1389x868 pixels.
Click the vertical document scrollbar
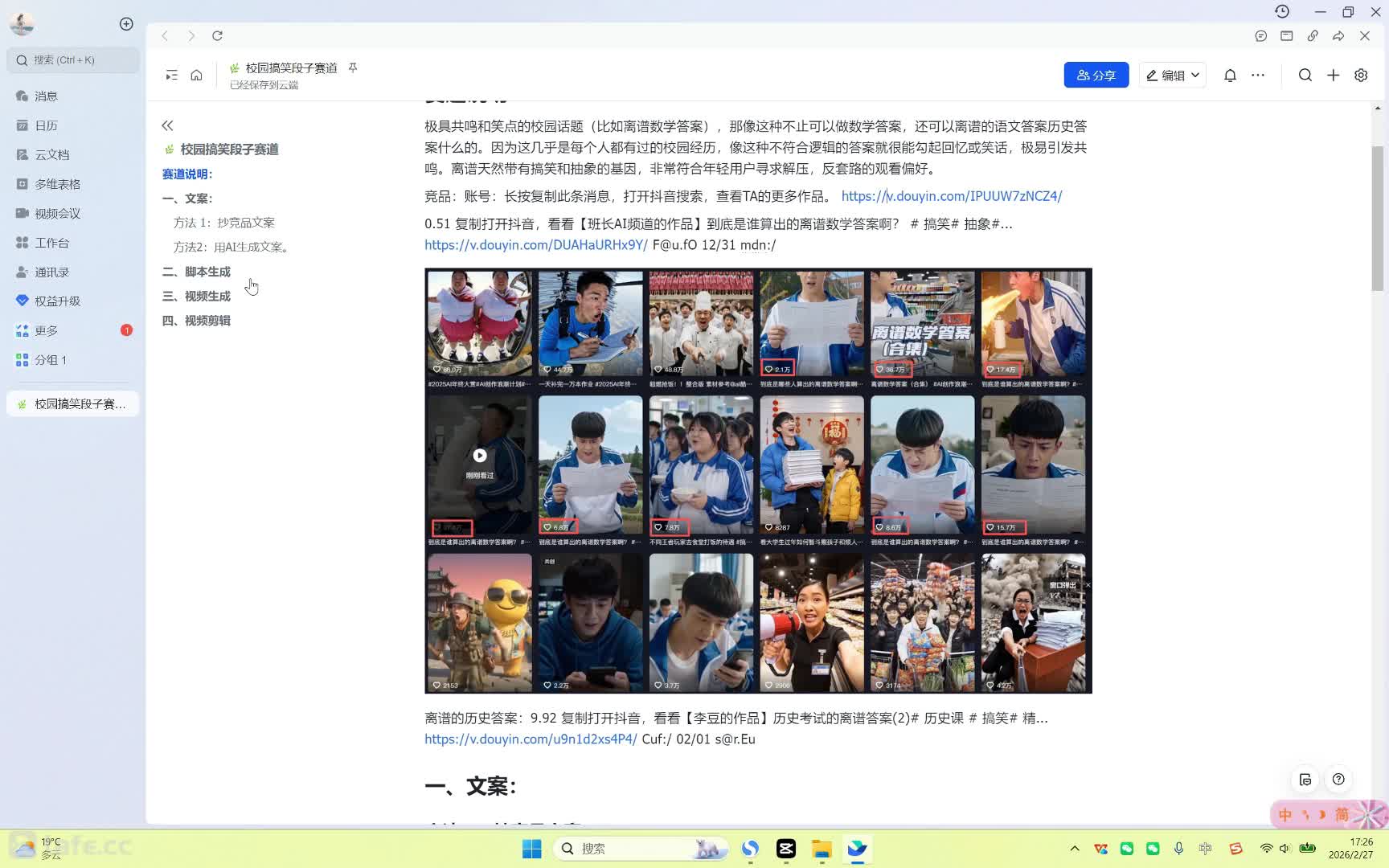[x=1378, y=217]
